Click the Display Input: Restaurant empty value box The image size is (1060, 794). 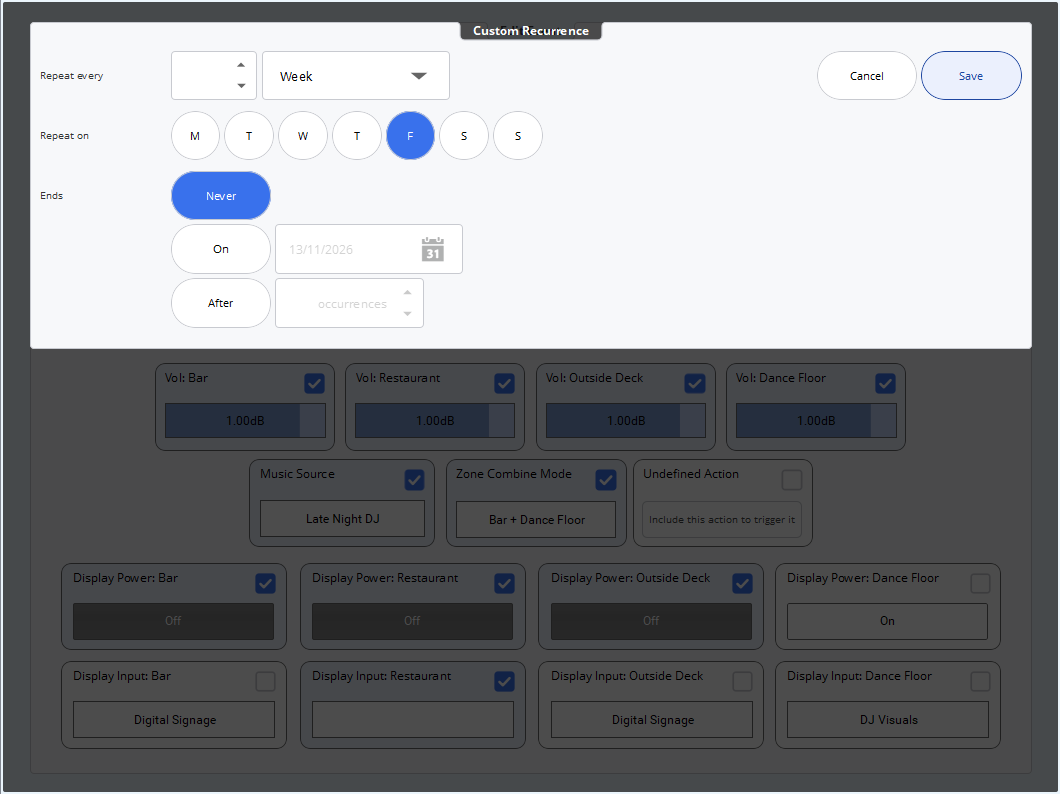pos(412,720)
